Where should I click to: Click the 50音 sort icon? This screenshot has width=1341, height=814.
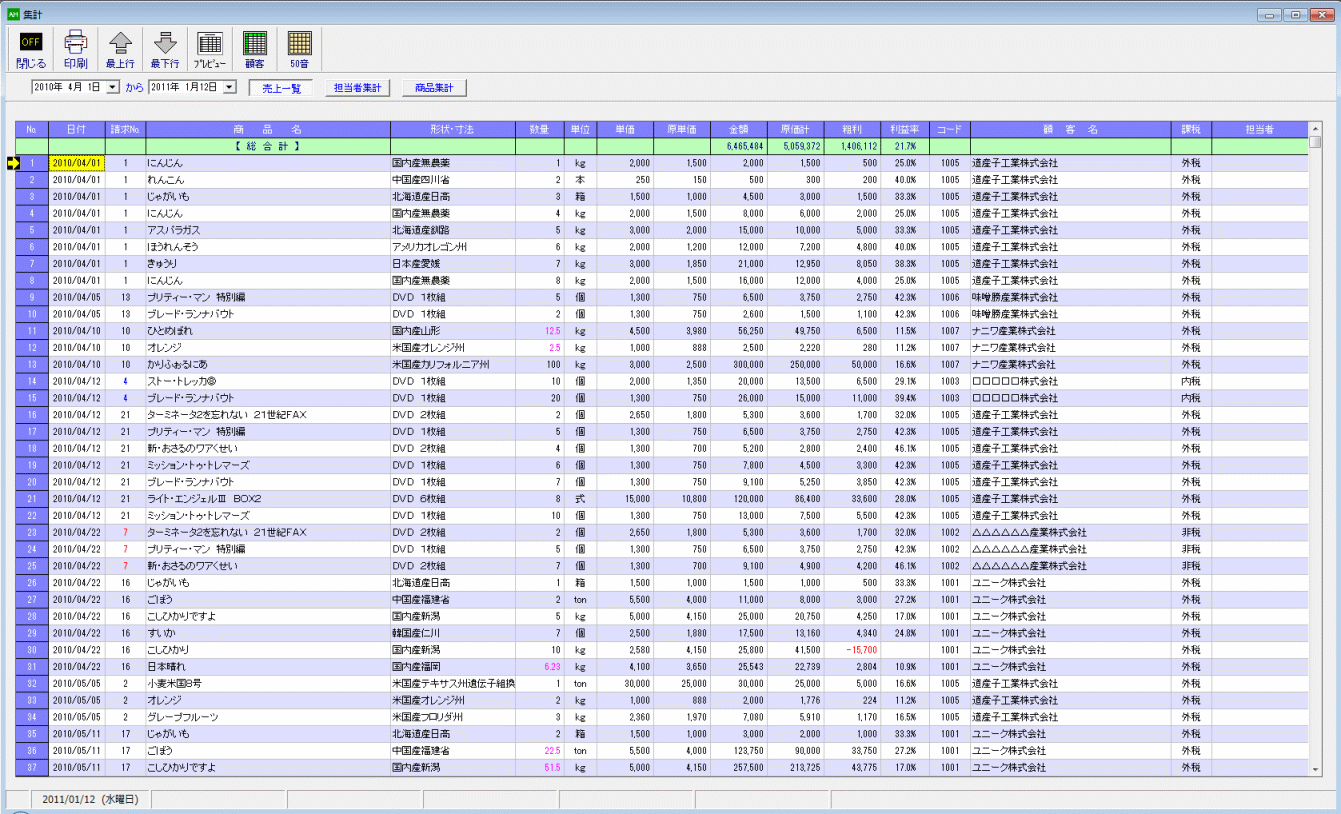point(300,50)
